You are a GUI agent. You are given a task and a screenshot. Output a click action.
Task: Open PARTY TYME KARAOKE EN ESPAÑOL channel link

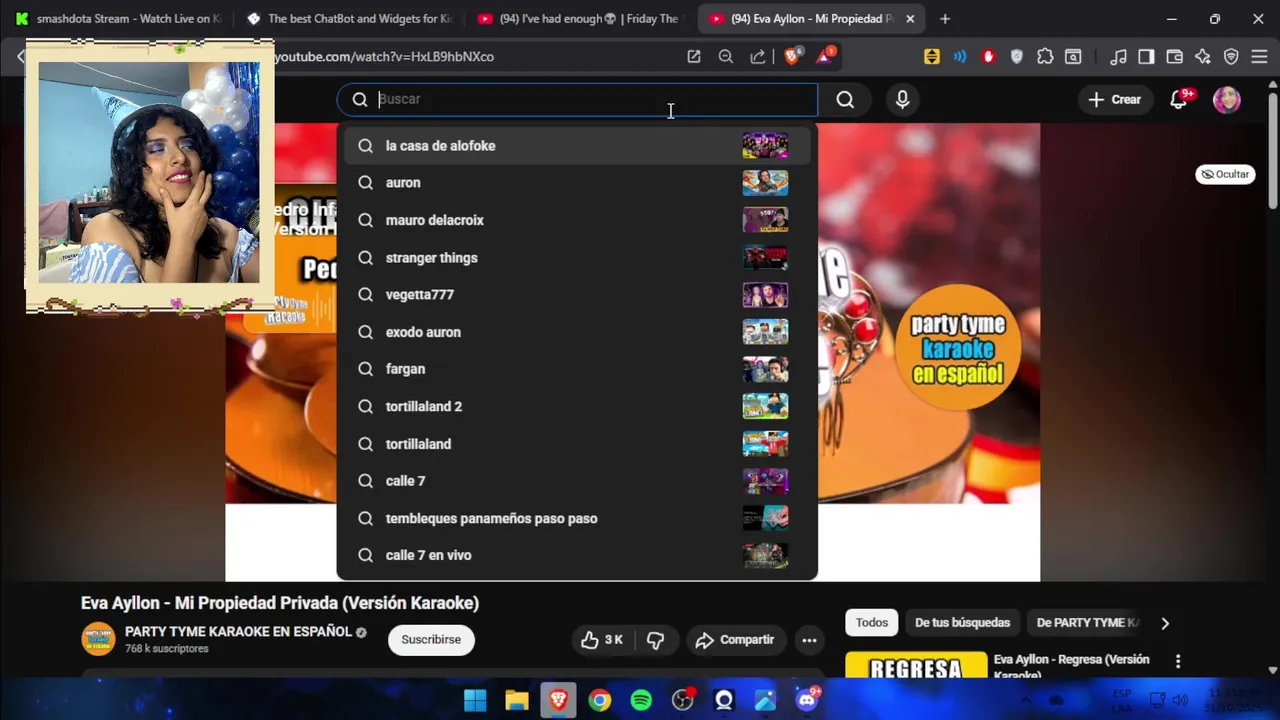pyautogui.click(x=238, y=632)
